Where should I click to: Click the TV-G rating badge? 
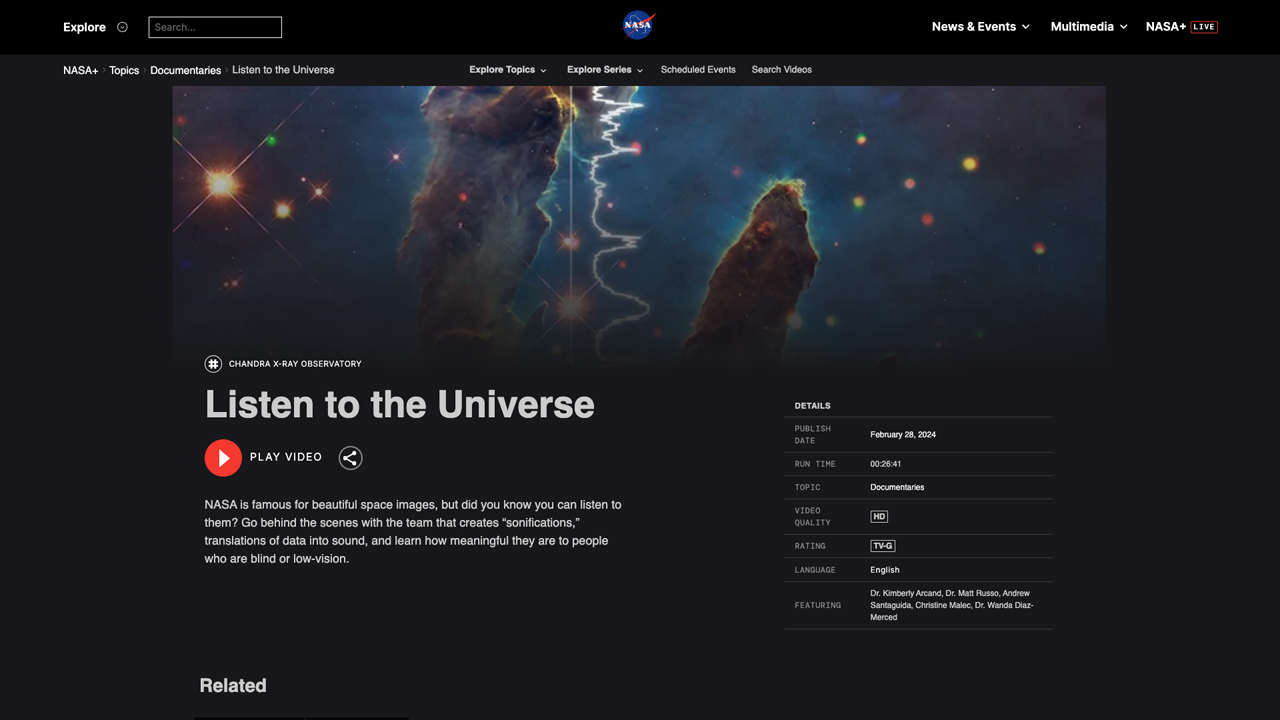coord(883,546)
